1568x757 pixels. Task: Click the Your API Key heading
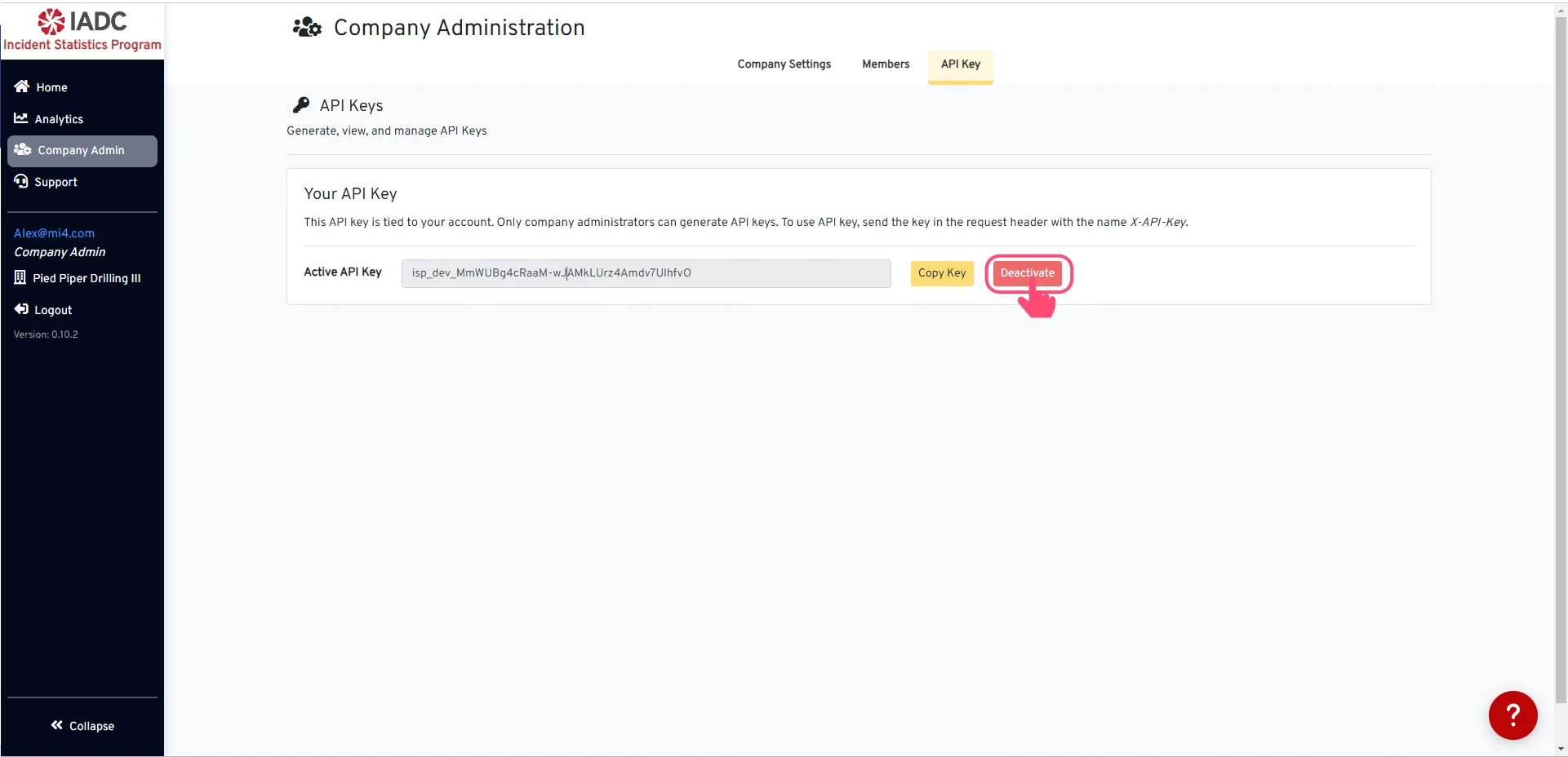coord(350,194)
